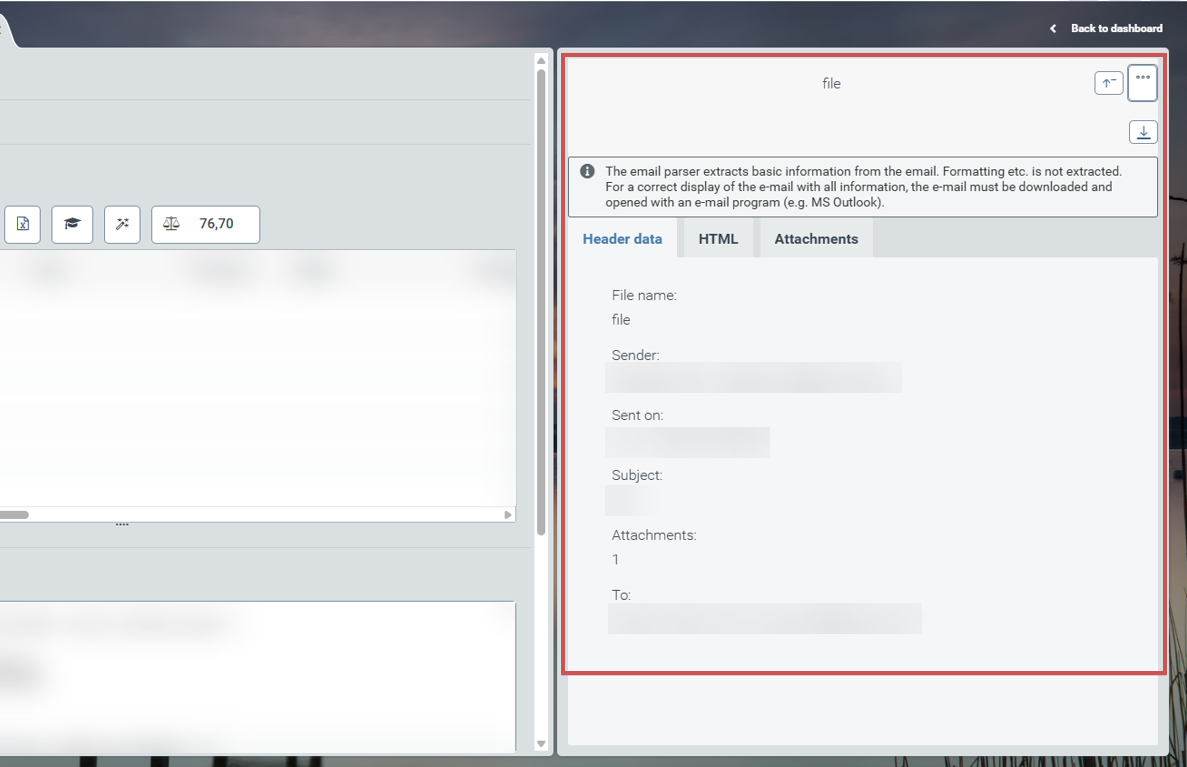Click the dotted splitter handle below the table
The width and height of the screenshot is (1187, 767).
[122, 524]
